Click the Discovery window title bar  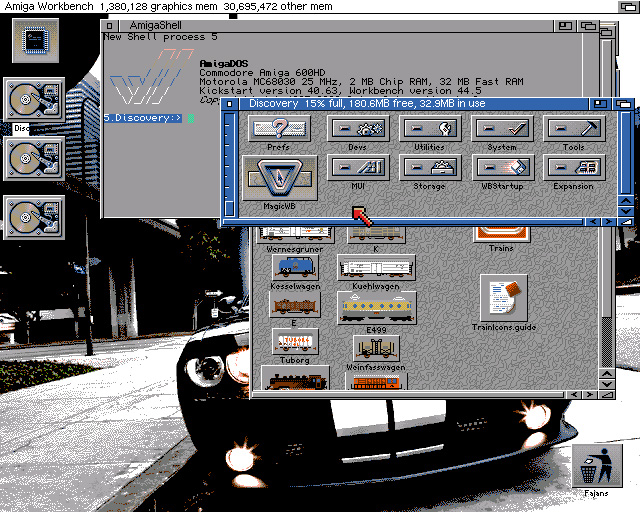[413, 104]
